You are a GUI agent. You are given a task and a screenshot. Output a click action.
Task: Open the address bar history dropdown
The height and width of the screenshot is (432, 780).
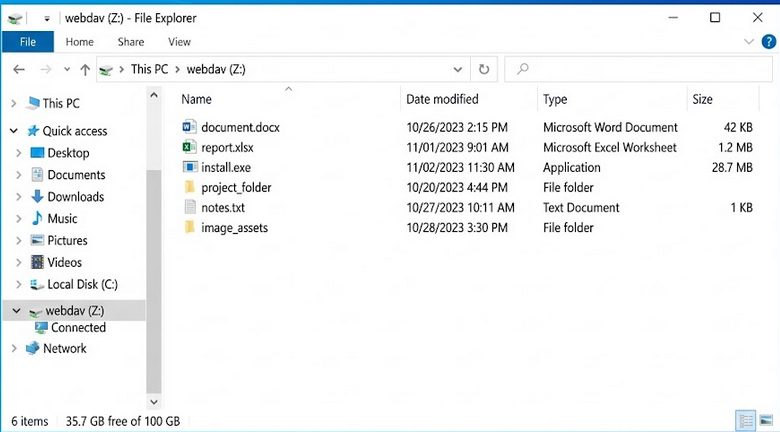(458, 69)
